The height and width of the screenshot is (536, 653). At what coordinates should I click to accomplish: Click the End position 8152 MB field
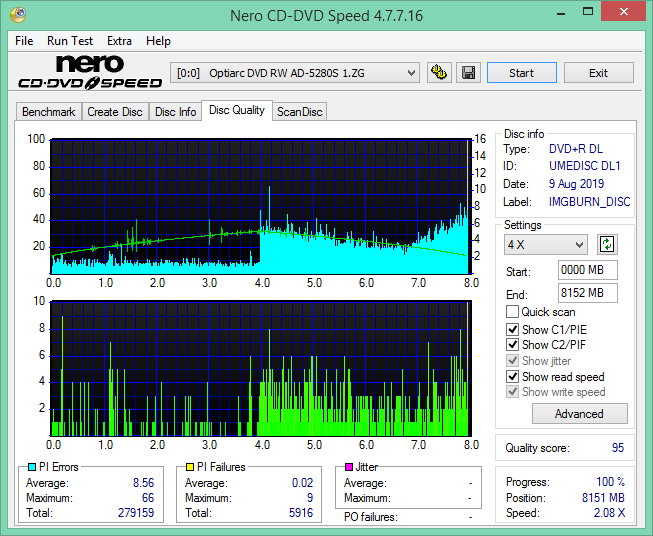pos(587,293)
